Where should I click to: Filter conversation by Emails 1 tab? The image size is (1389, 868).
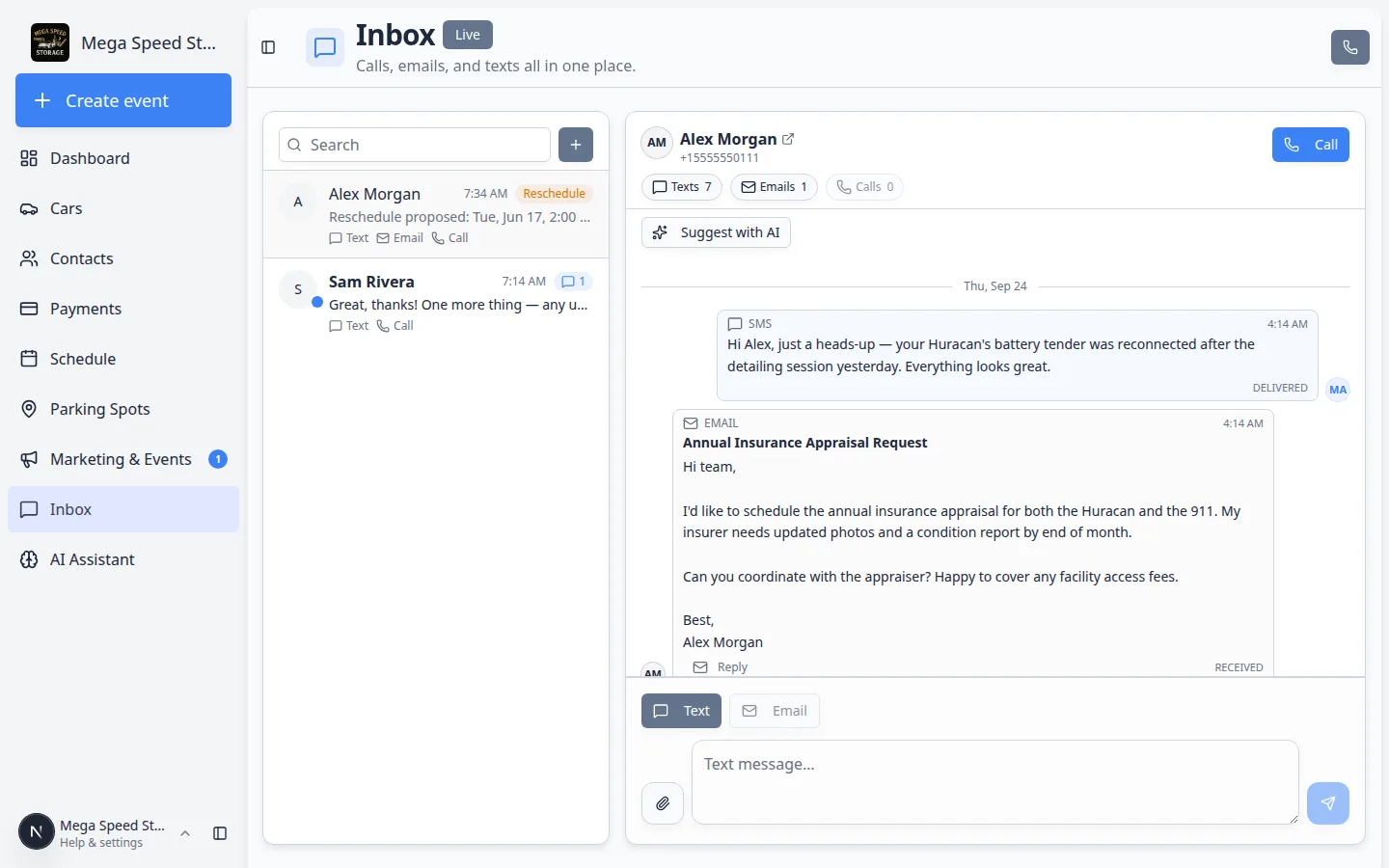[x=774, y=187]
